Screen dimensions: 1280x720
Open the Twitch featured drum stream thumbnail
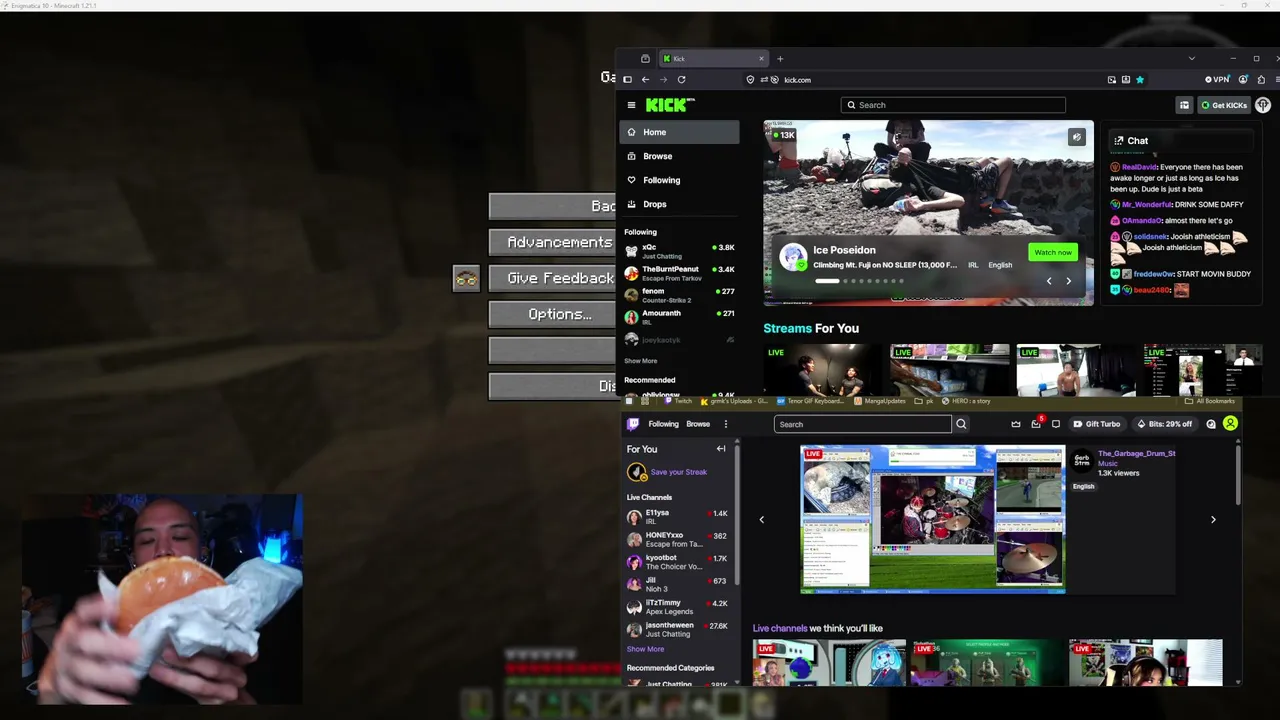(933, 520)
